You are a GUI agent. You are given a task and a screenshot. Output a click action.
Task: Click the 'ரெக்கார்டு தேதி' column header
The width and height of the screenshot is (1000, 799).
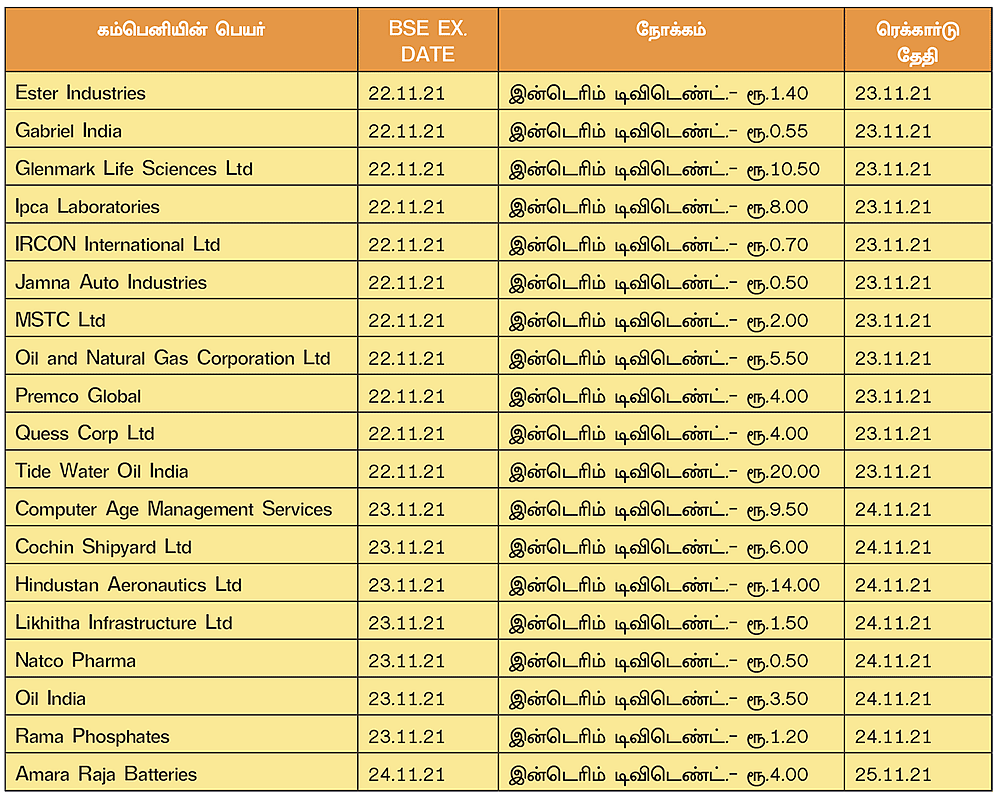click(x=917, y=42)
